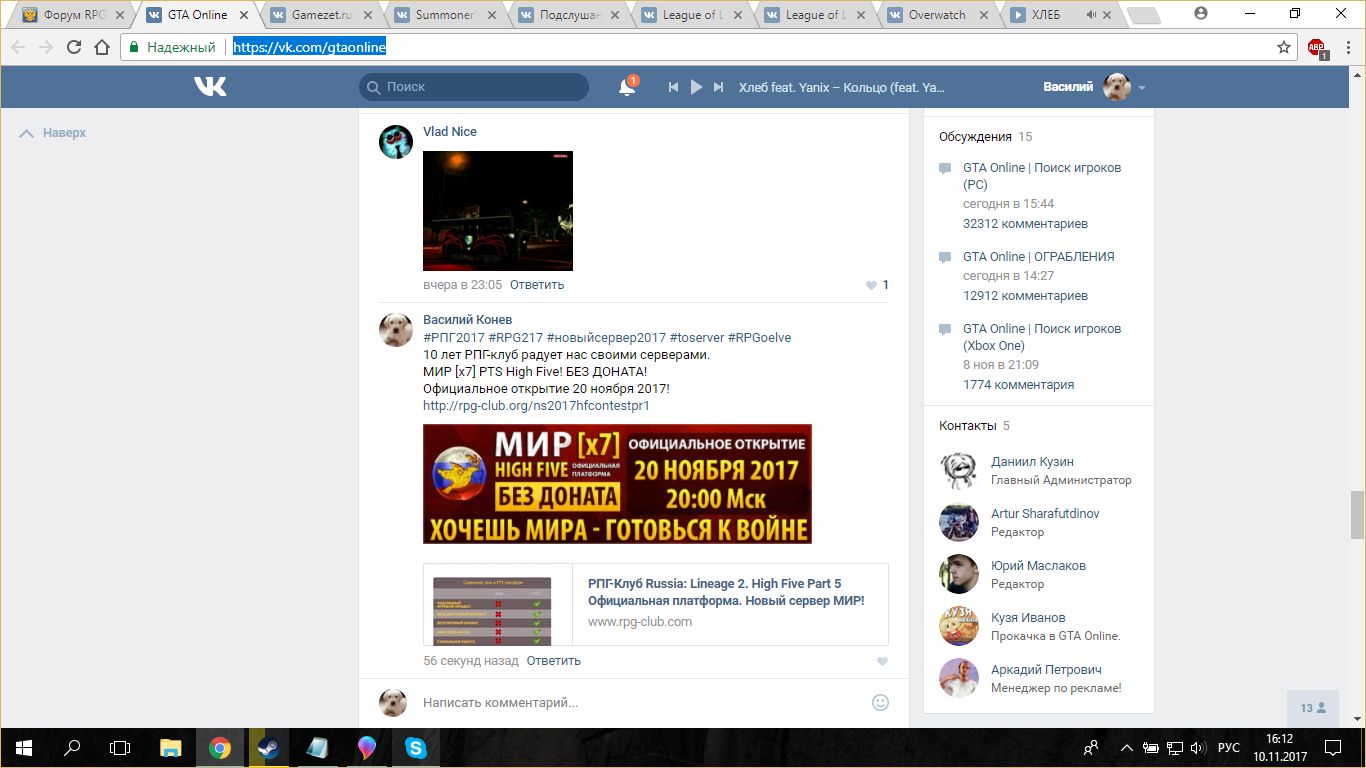Open the Василий profile dropdown arrow
The height and width of the screenshot is (768, 1366).
[x=1142, y=88]
